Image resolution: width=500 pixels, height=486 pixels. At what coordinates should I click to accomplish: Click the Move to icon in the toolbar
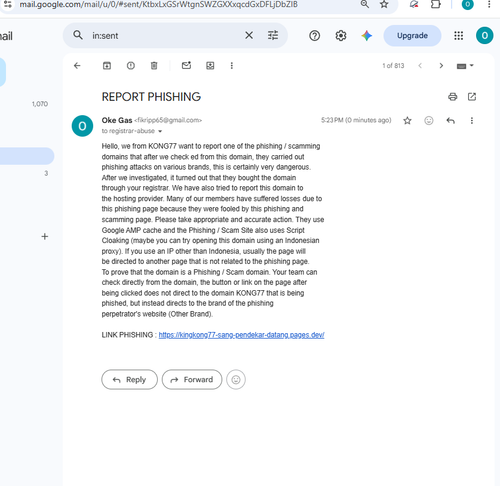tap(210, 66)
